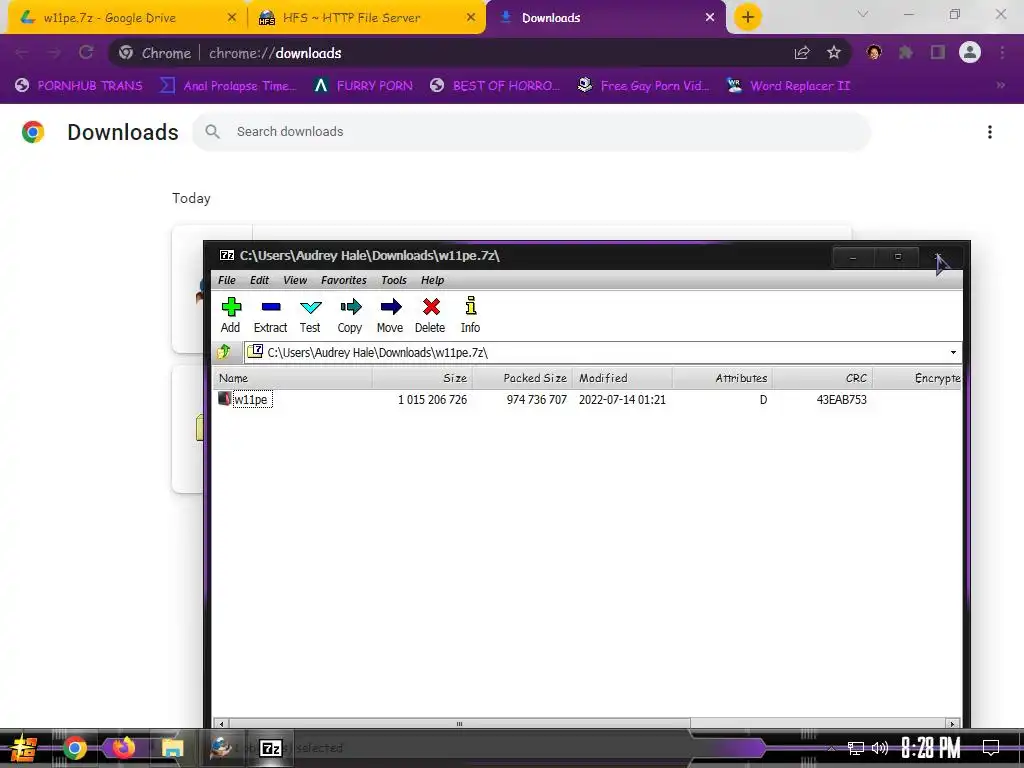Sort by Size column header
Viewport: 1024px width, 768px height.
point(423,378)
